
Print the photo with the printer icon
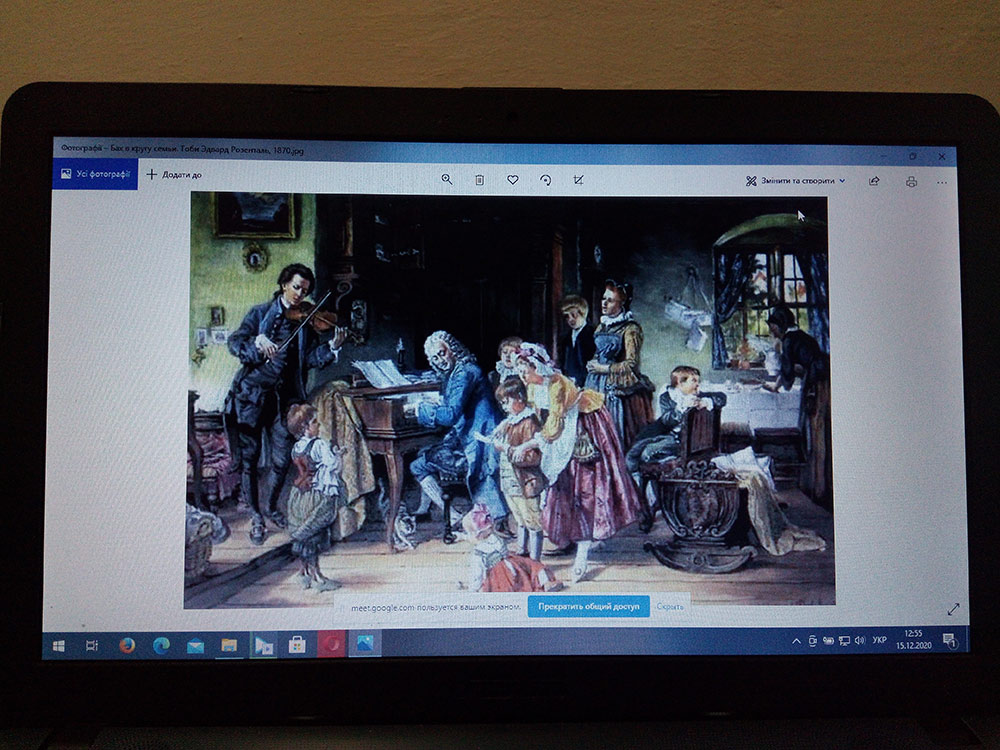tap(911, 182)
